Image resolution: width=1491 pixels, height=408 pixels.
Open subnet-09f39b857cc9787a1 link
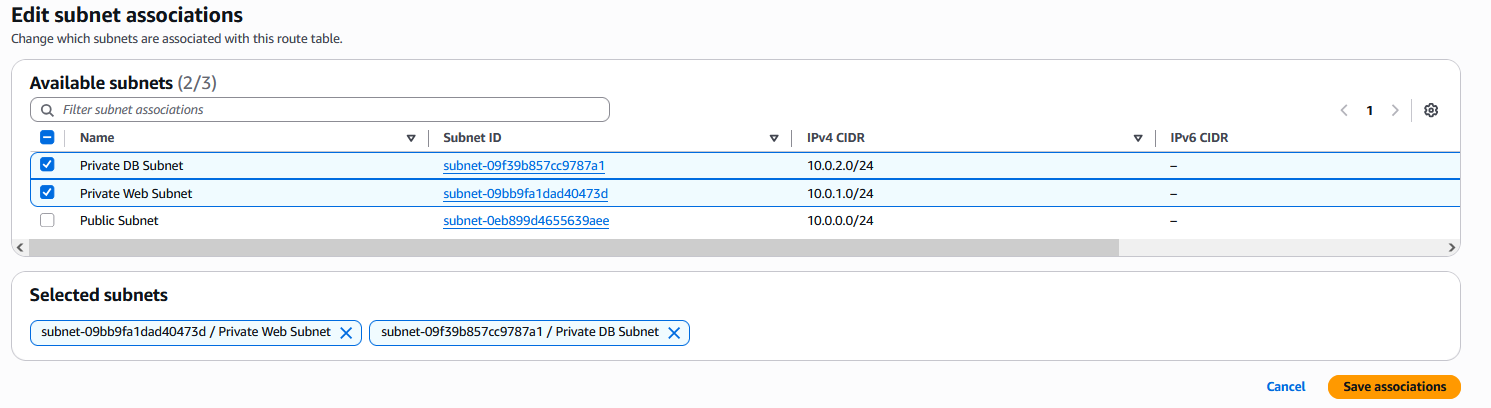tap(525, 166)
